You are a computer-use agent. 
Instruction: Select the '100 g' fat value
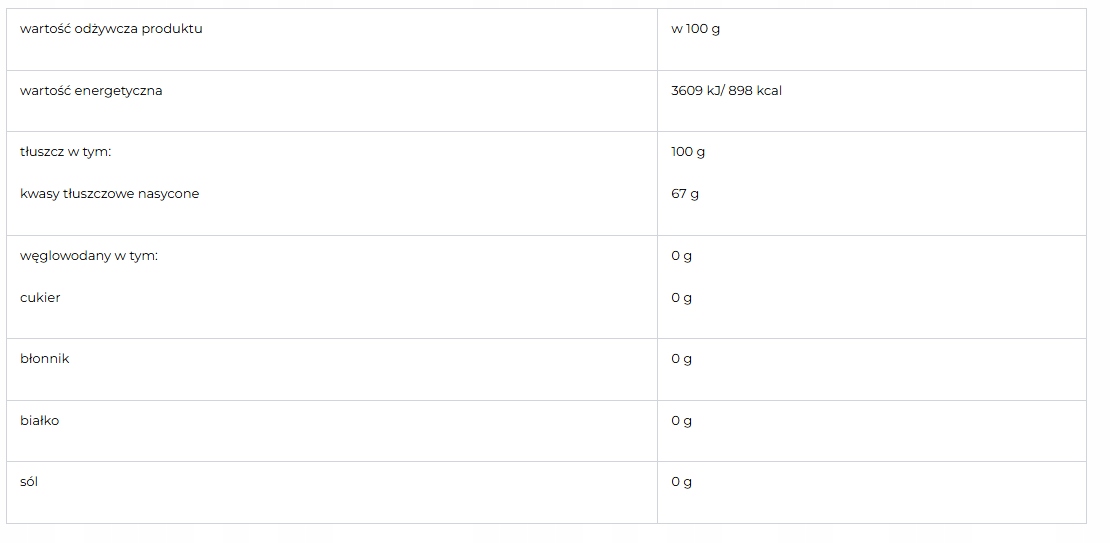(x=688, y=152)
